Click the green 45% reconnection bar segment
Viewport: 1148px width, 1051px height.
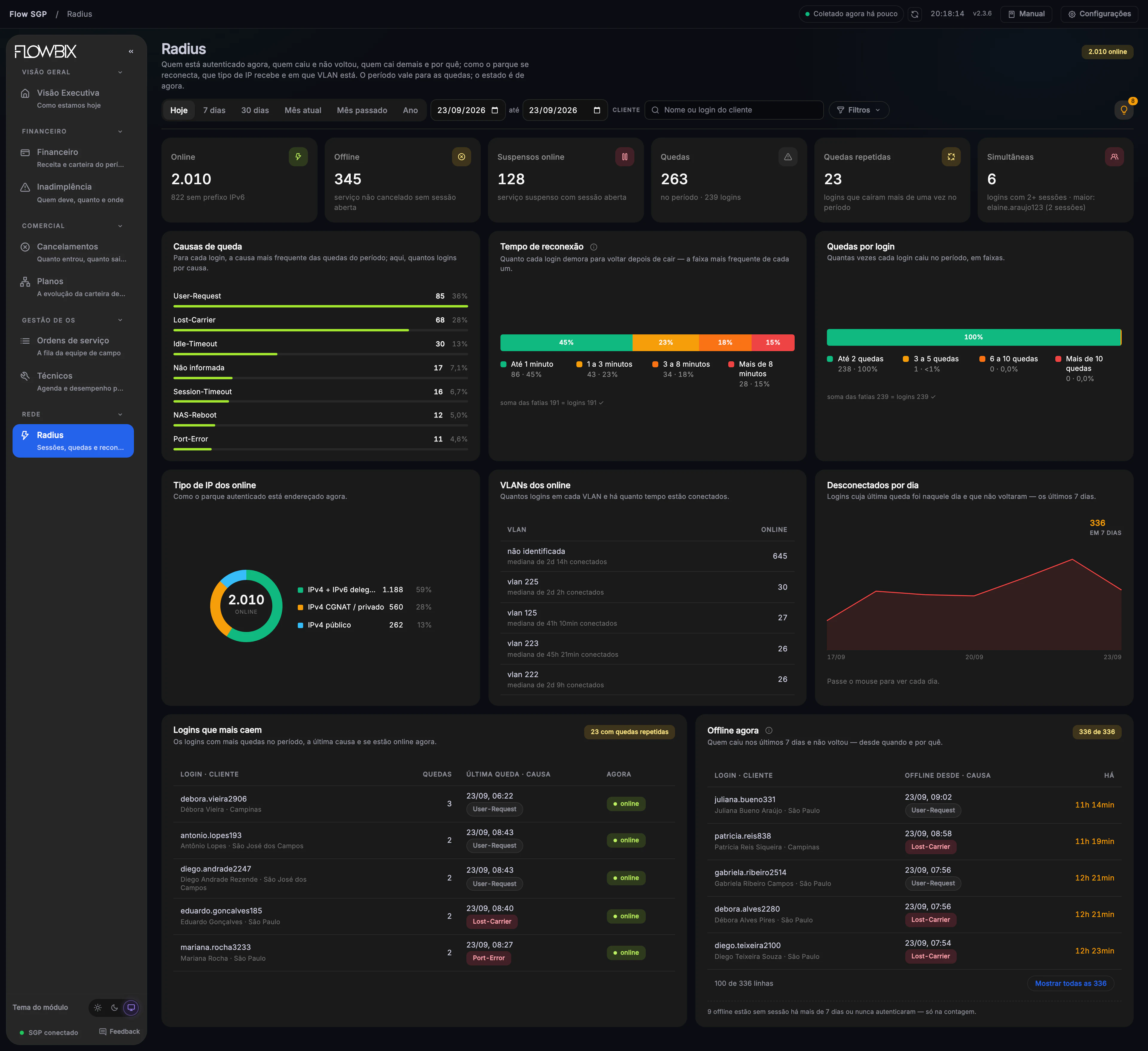coord(566,342)
